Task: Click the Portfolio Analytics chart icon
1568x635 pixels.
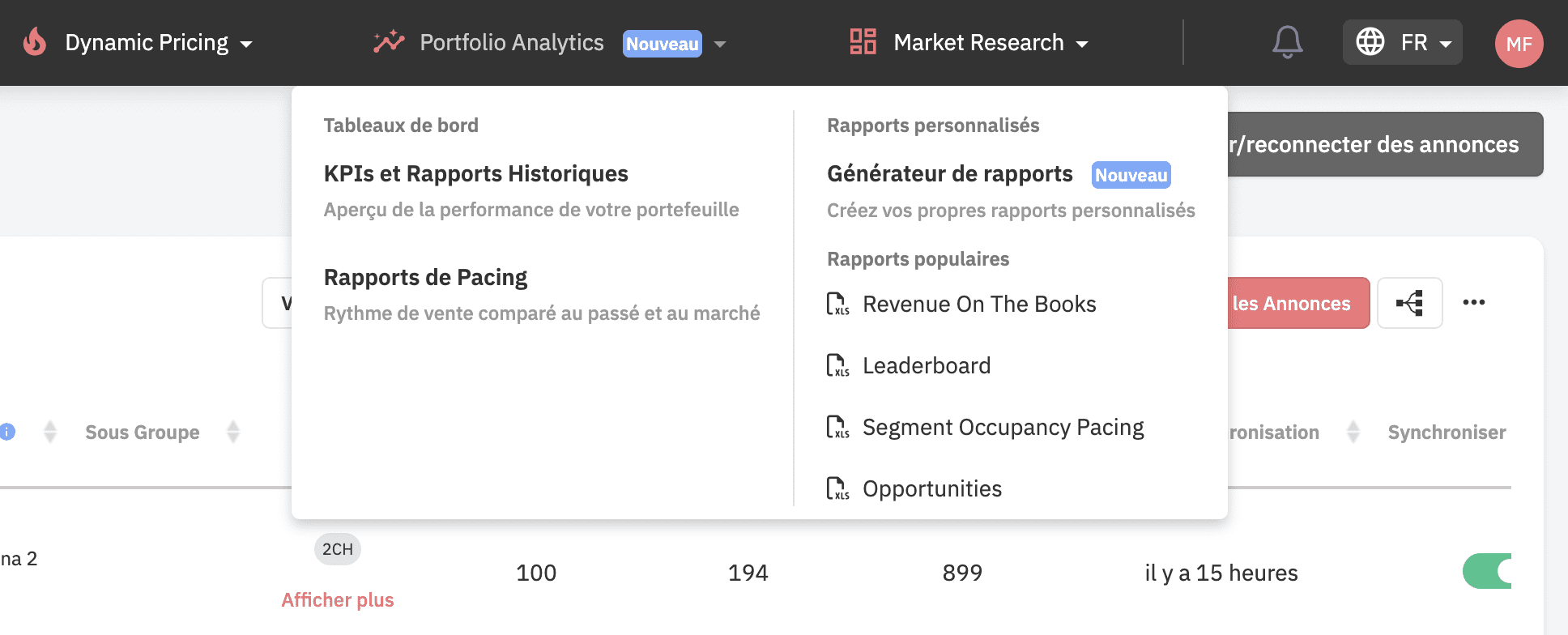Action: pyautogui.click(x=389, y=42)
